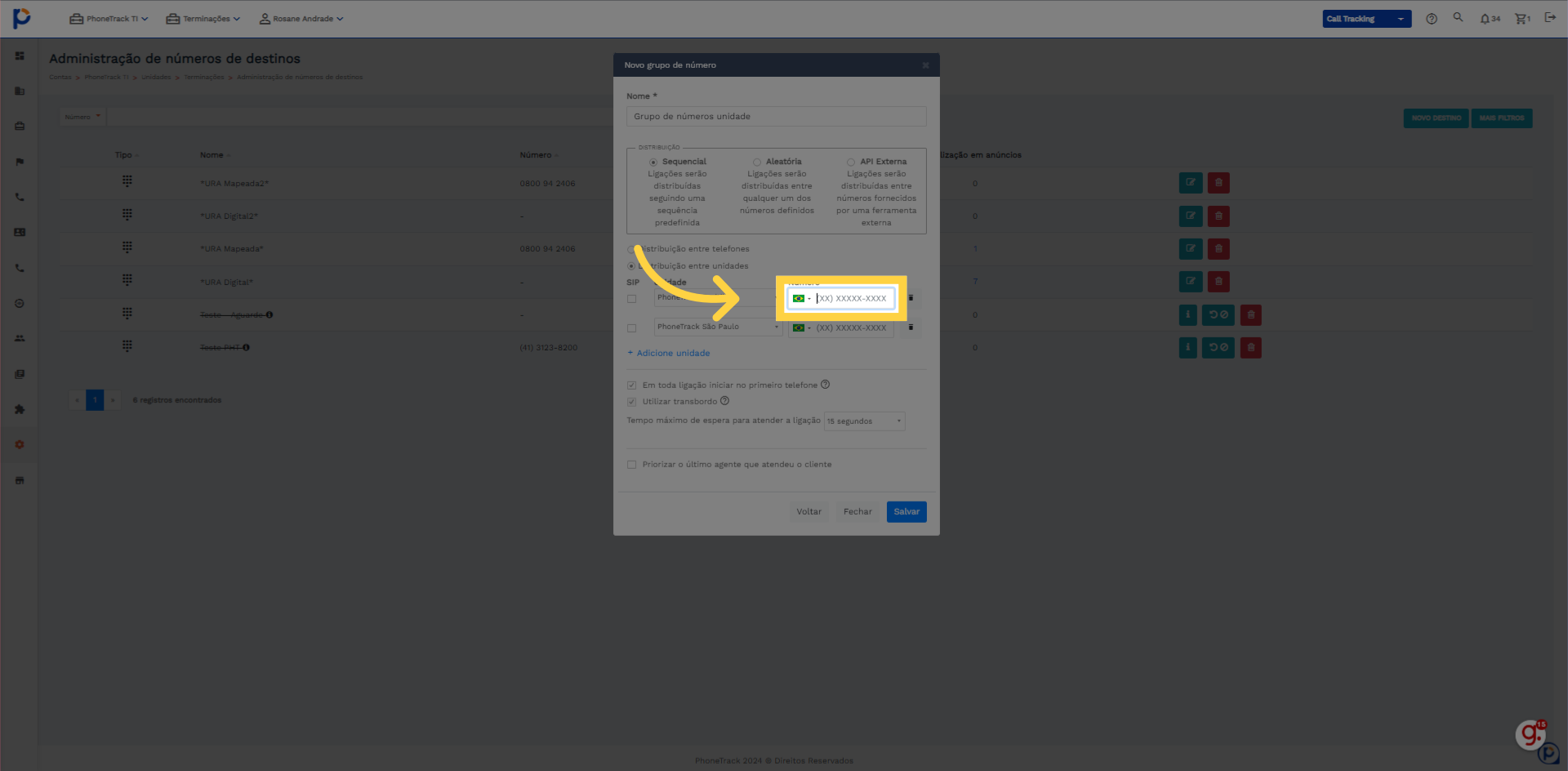Toggle Em toda ligação iniciar no primeiro telefone
Image resolution: width=1568 pixels, height=771 pixels.
[631, 385]
